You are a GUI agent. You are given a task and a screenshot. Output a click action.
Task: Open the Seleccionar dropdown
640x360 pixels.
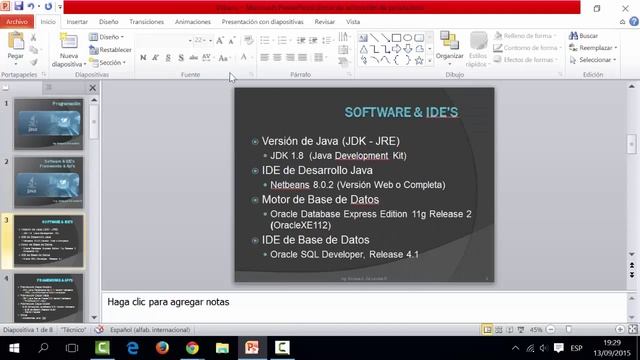pos(592,60)
